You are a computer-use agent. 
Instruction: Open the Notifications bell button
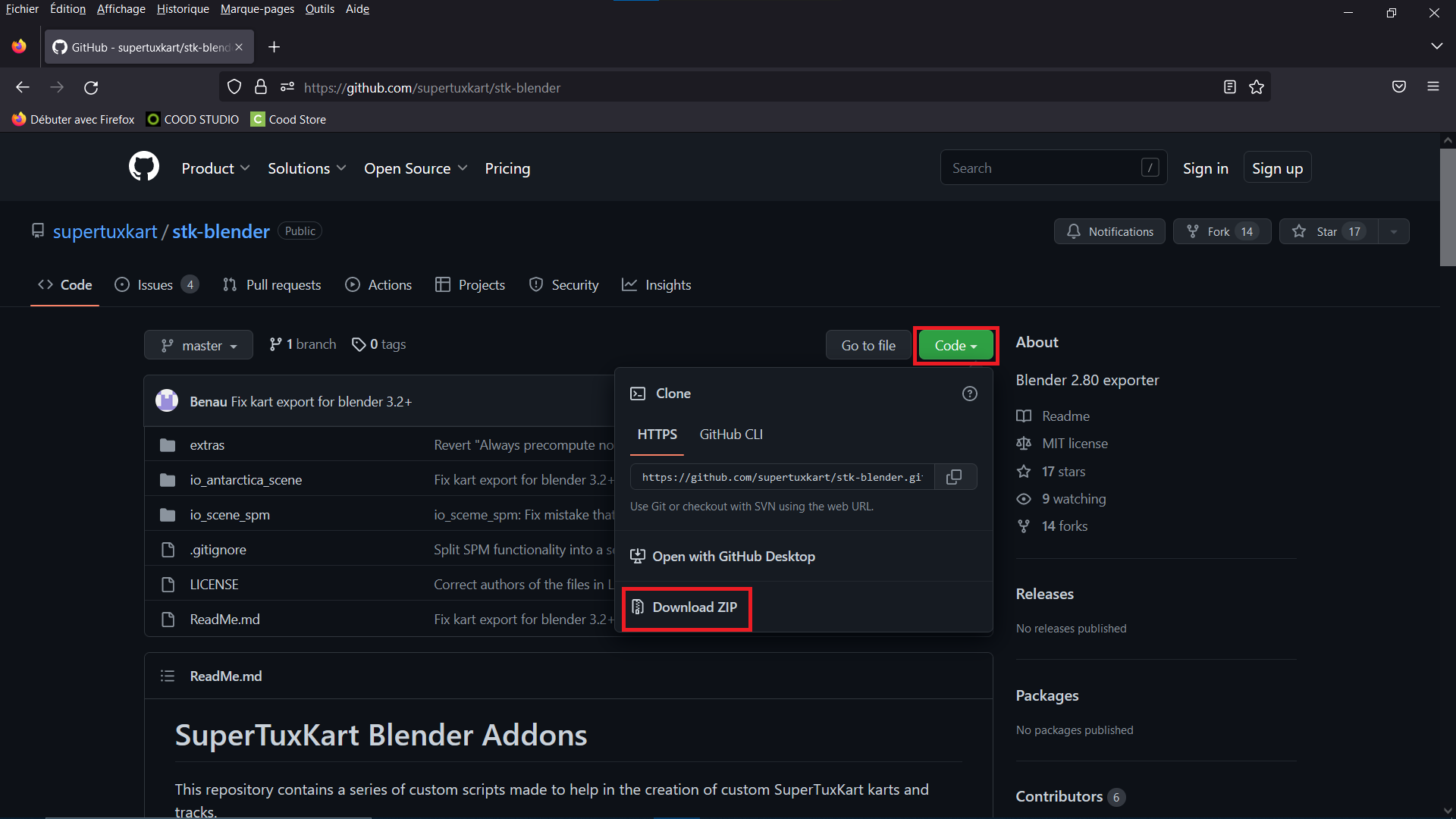(1109, 231)
